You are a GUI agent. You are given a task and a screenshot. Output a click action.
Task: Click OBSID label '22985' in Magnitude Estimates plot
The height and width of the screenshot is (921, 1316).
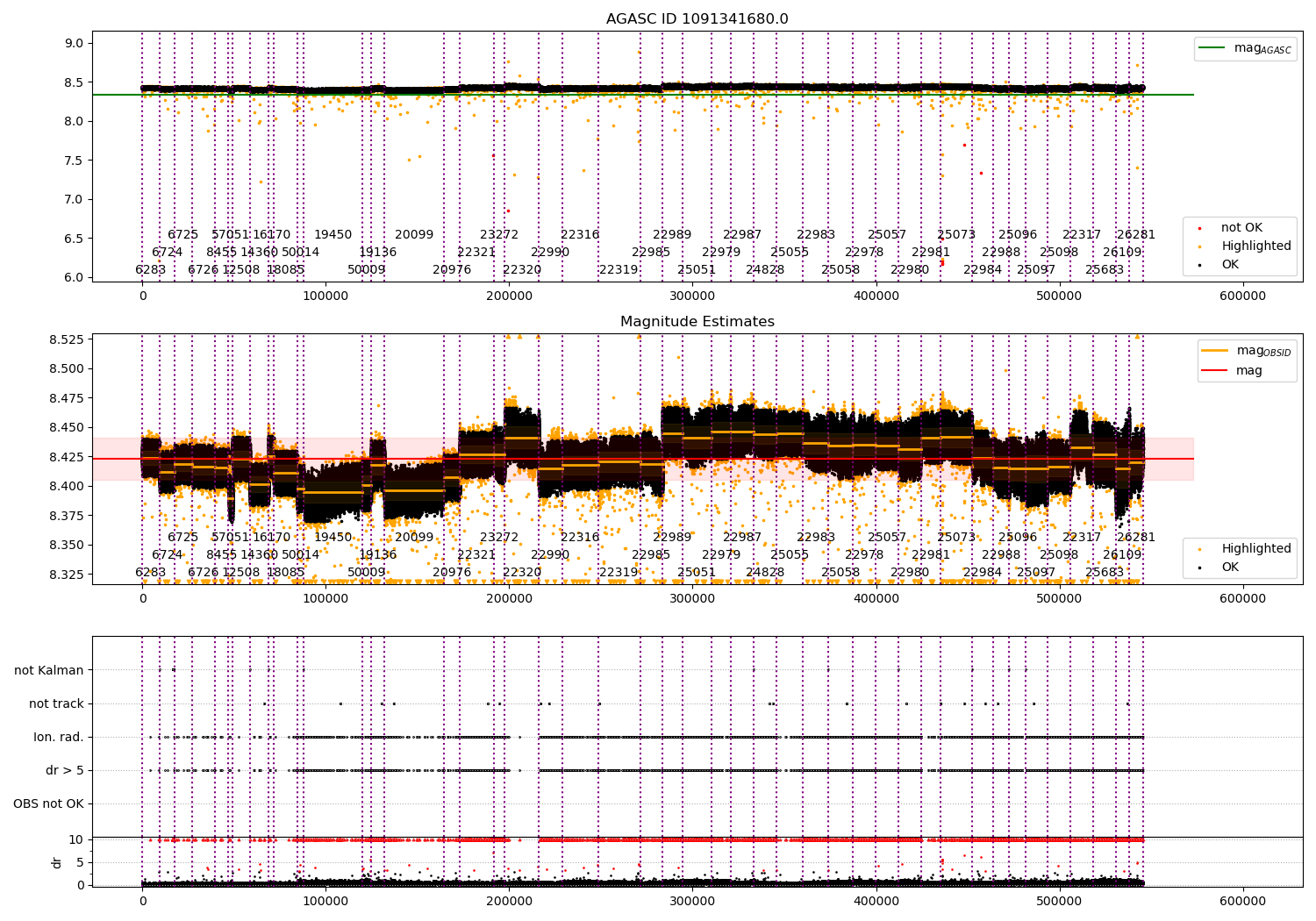651,555
